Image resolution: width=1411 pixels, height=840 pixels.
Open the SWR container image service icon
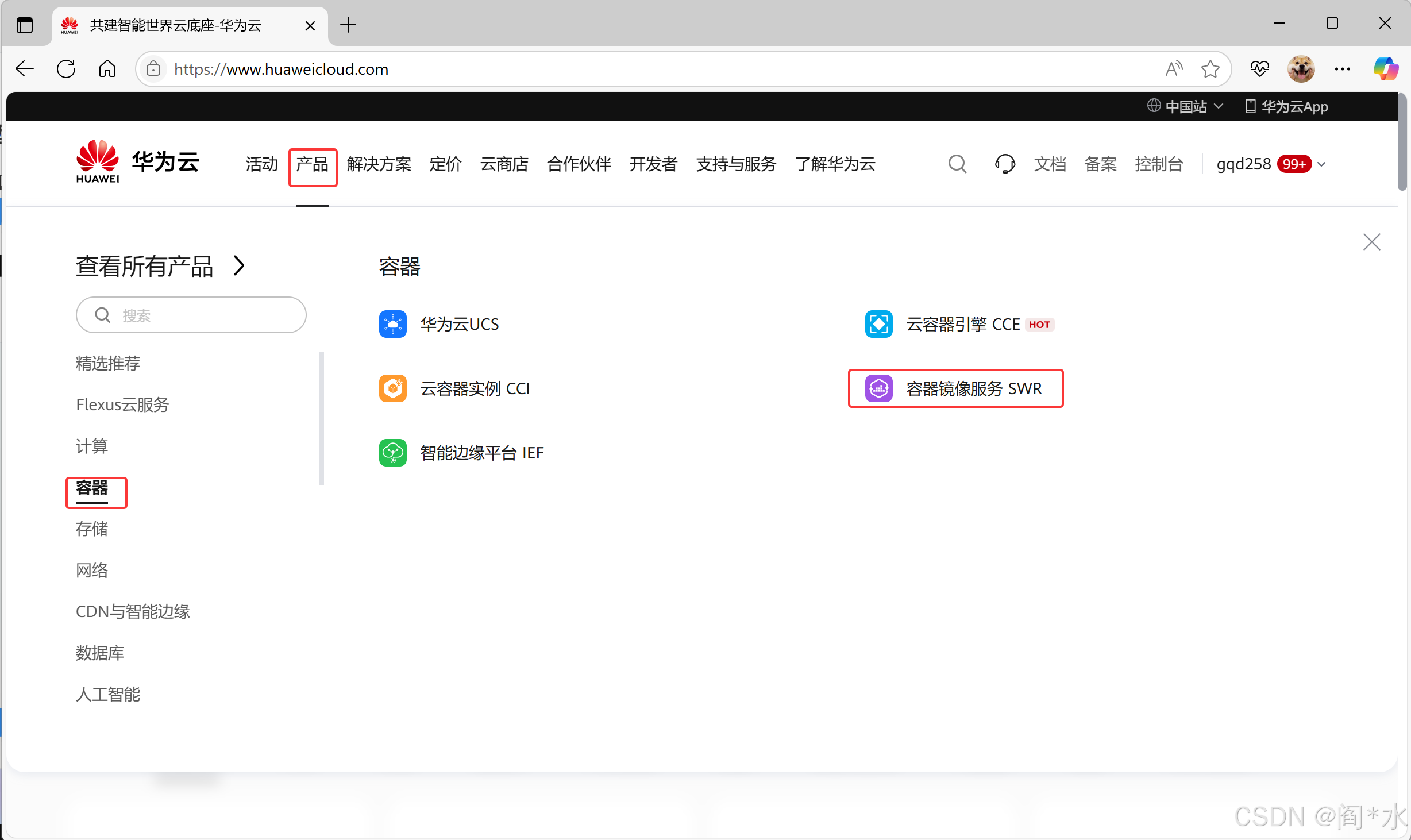point(878,388)
